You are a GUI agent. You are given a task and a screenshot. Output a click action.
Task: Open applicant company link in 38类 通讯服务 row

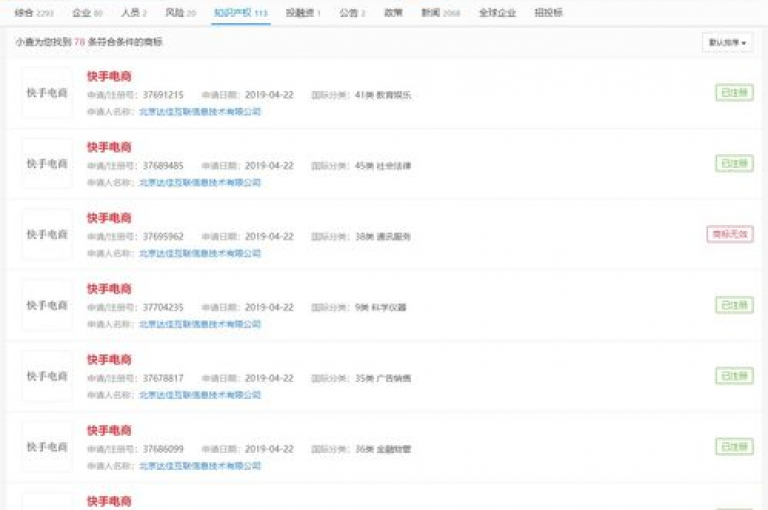pyautogui.click(x=200, y=253)
